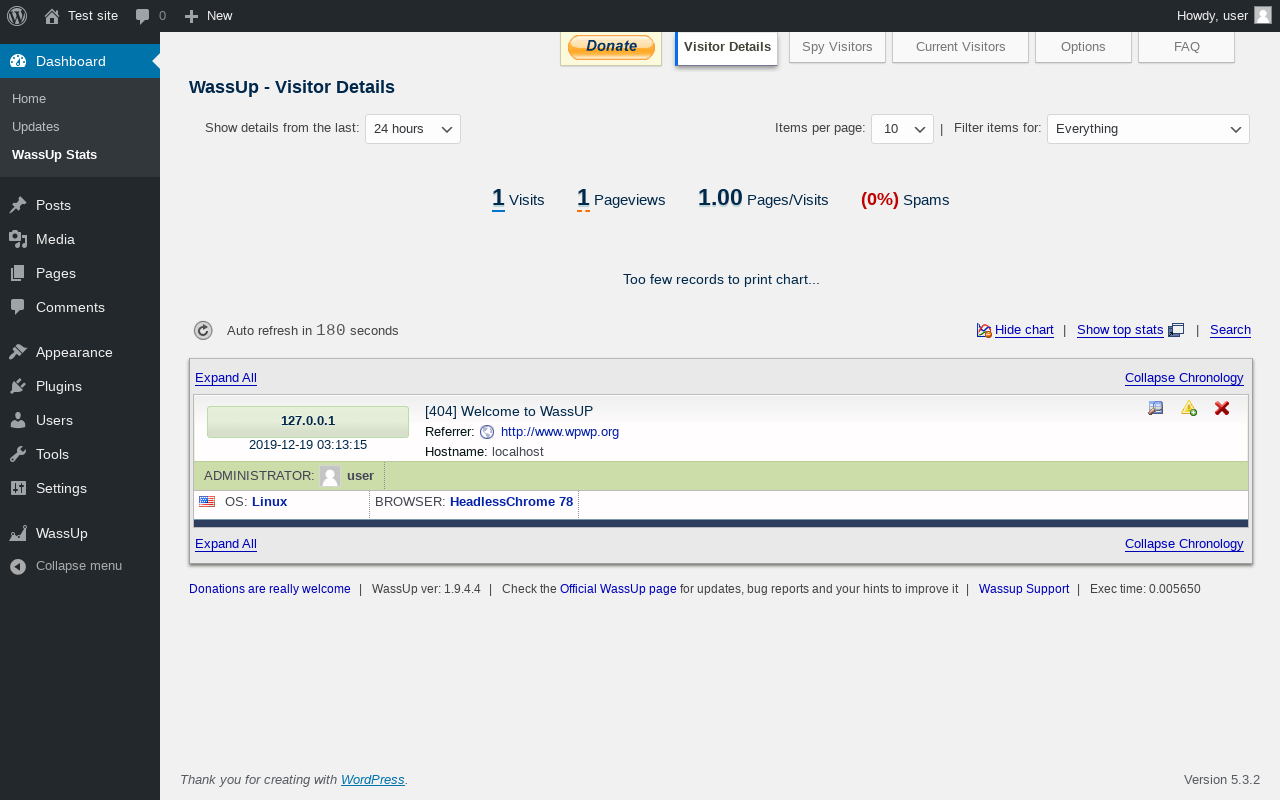The width and height of the screenshot is (1280, 800).
Task: Switch to Spy Visitors tab
Action: [x=837, y=47]
